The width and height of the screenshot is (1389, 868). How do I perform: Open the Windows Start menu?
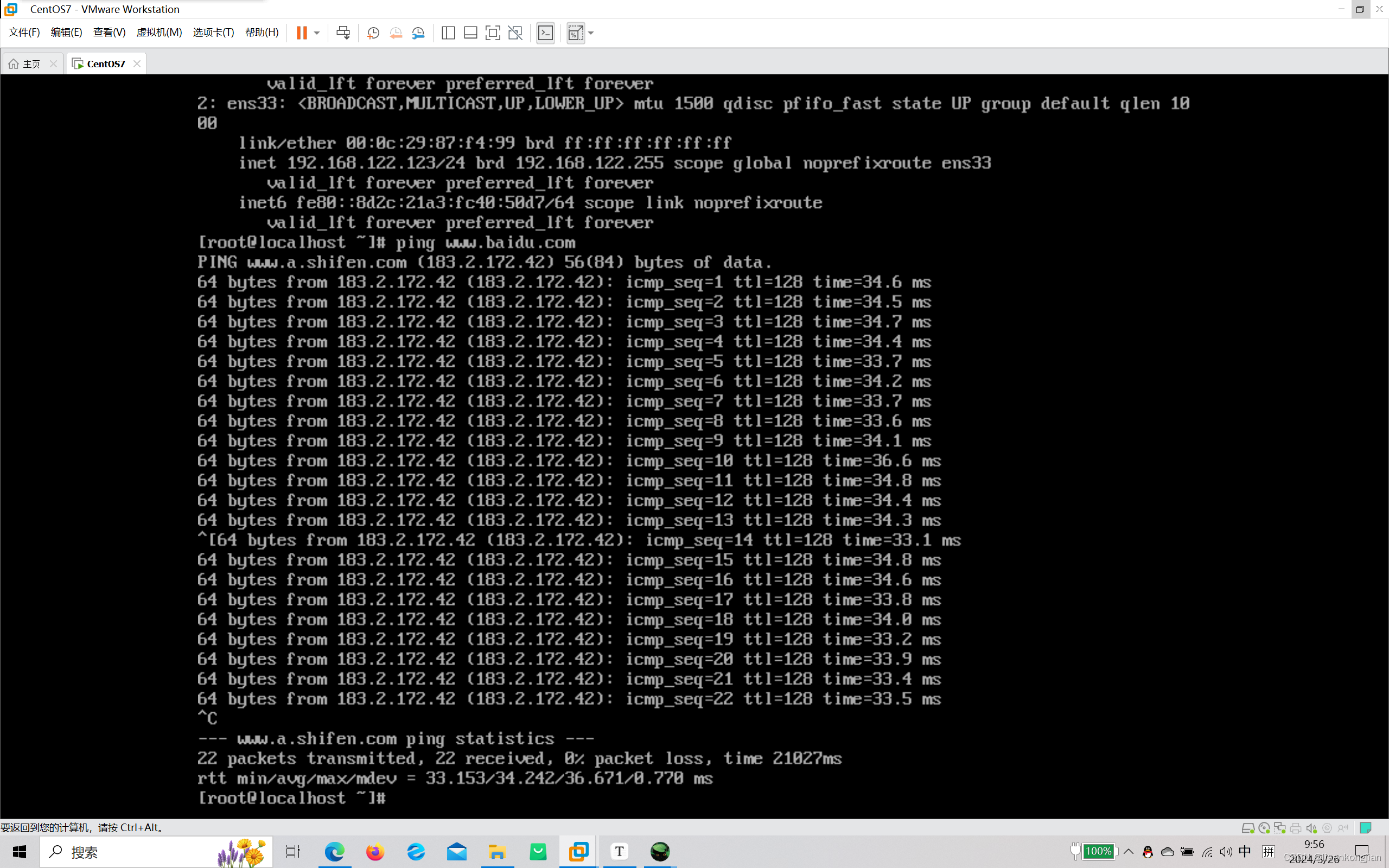(19, 852)
